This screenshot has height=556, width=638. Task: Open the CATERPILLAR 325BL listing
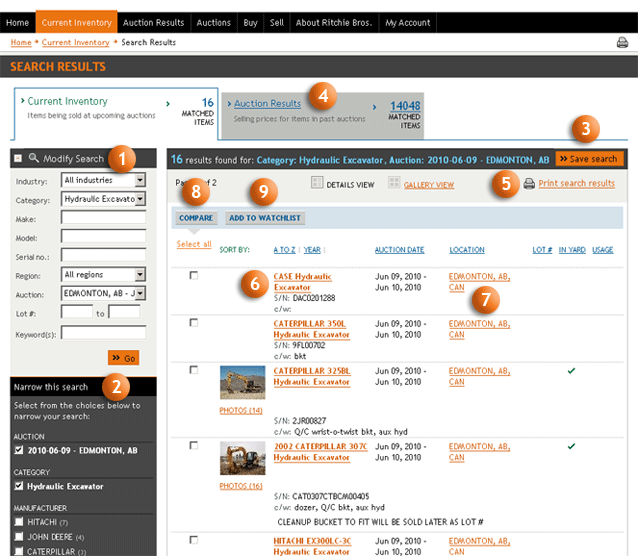tap(312, 376)
